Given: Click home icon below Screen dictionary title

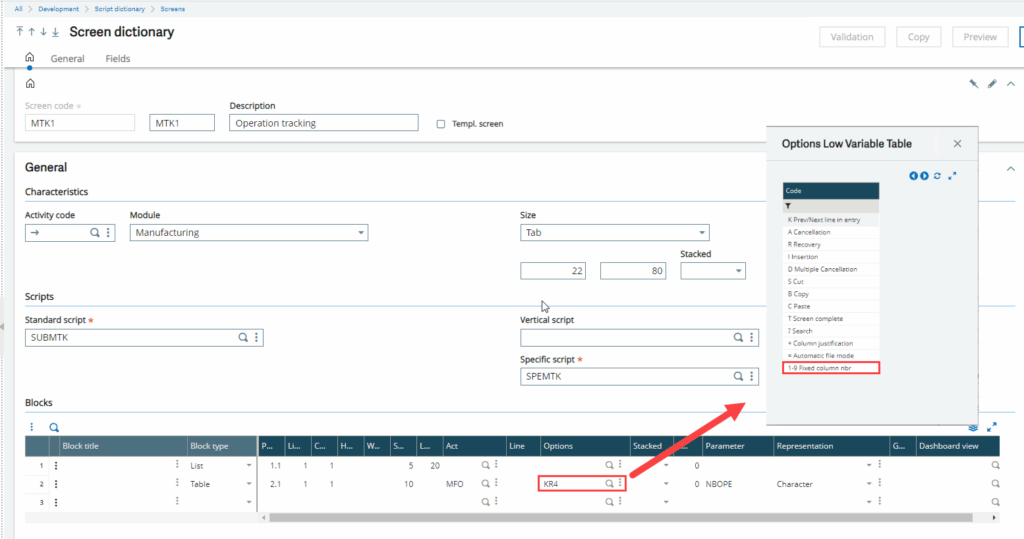Looking at the screenshot, I should [x=30, y=58].
